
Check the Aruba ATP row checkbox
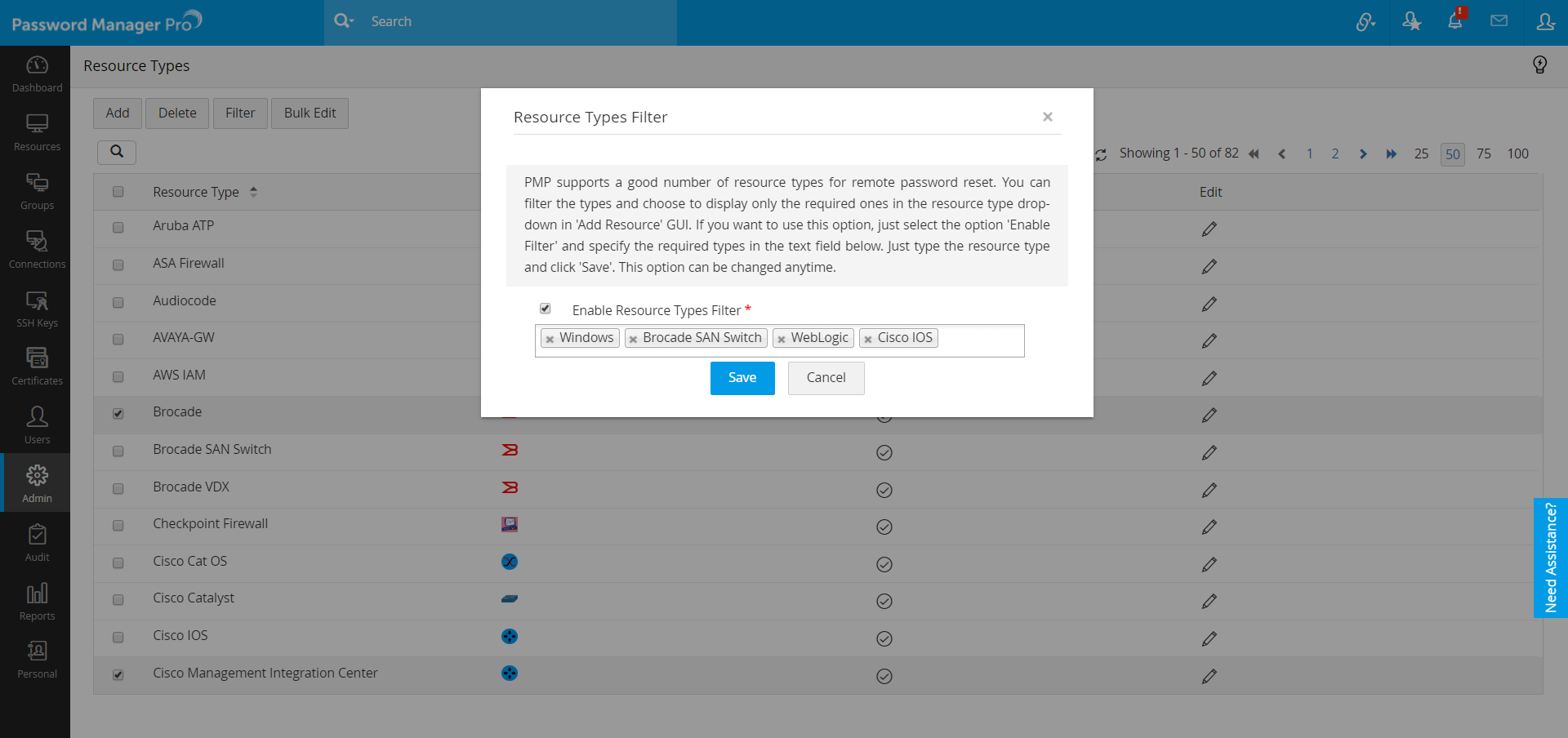click(x=118, y=228)
